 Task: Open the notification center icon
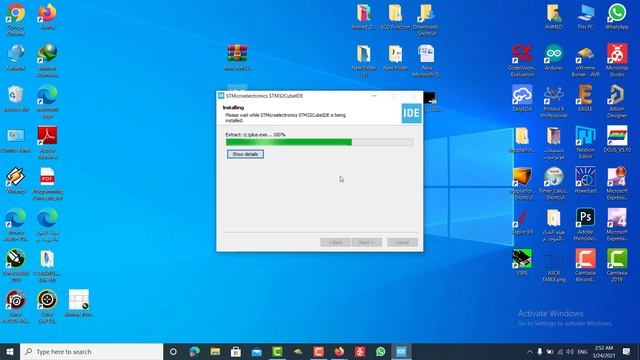627,351
